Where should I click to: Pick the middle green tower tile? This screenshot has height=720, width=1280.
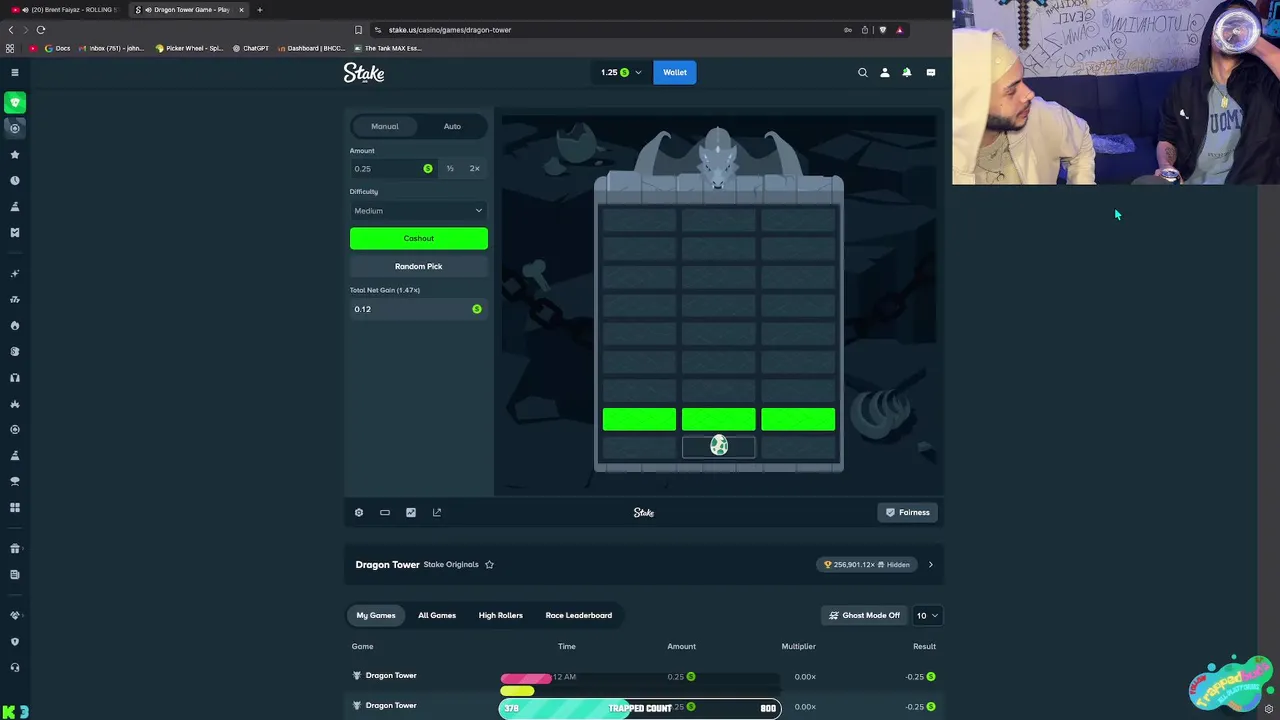coord(719,419)
